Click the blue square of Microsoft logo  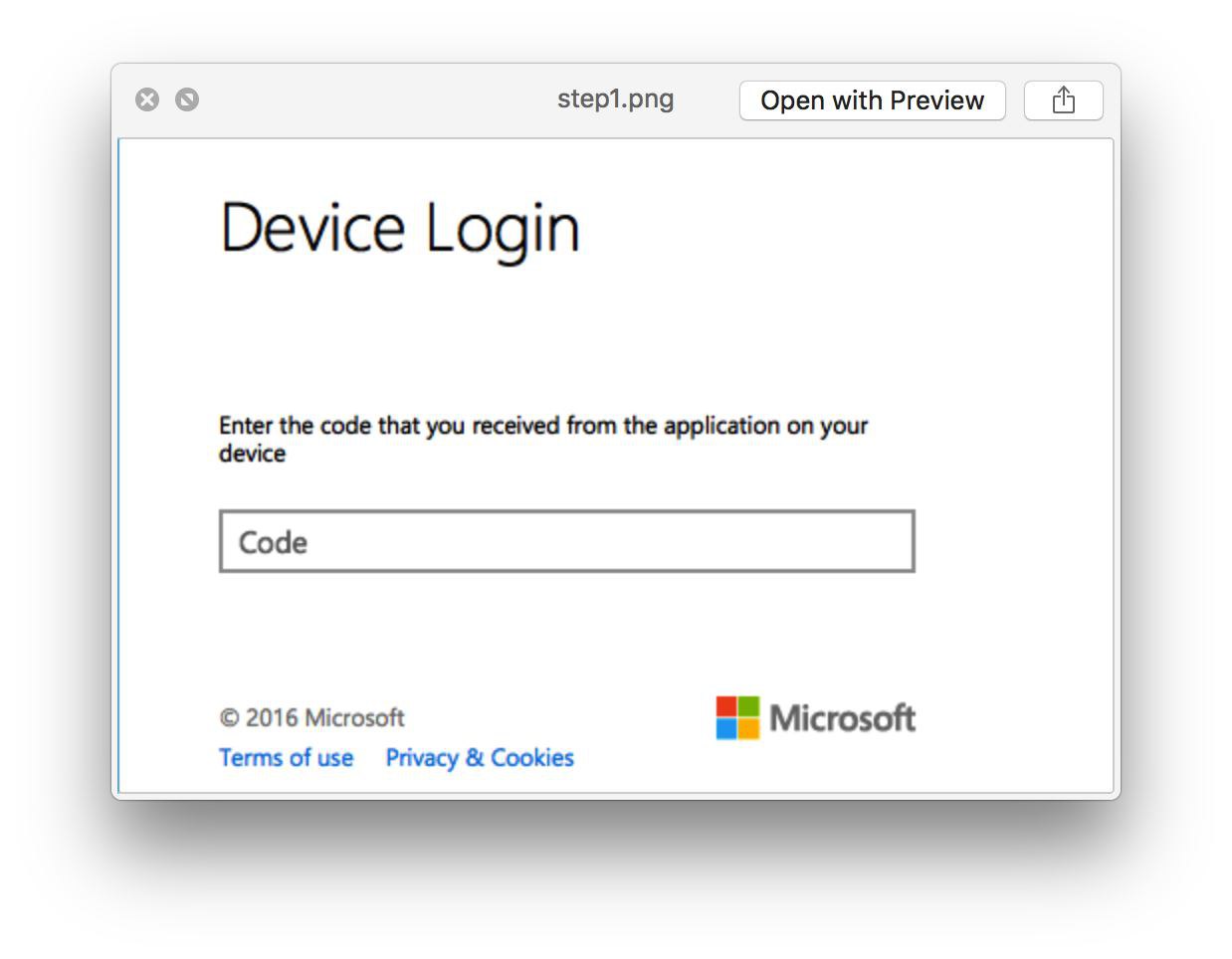(726, 728)
